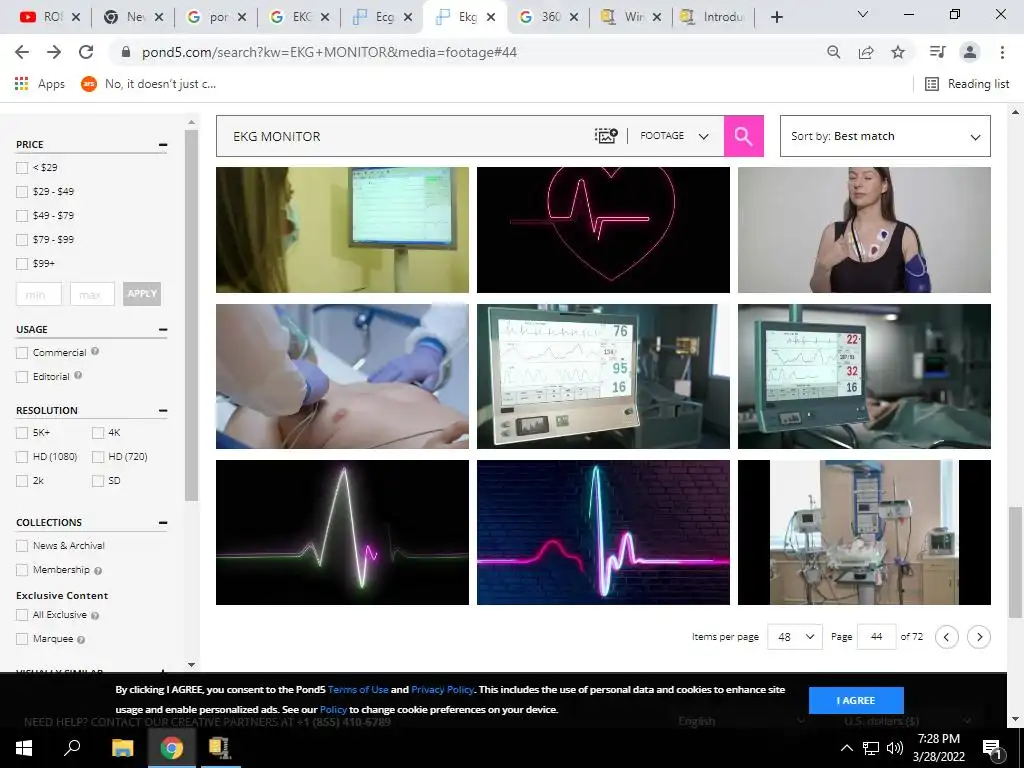Open File Explorer from the taskbar

tap(122, 748)
